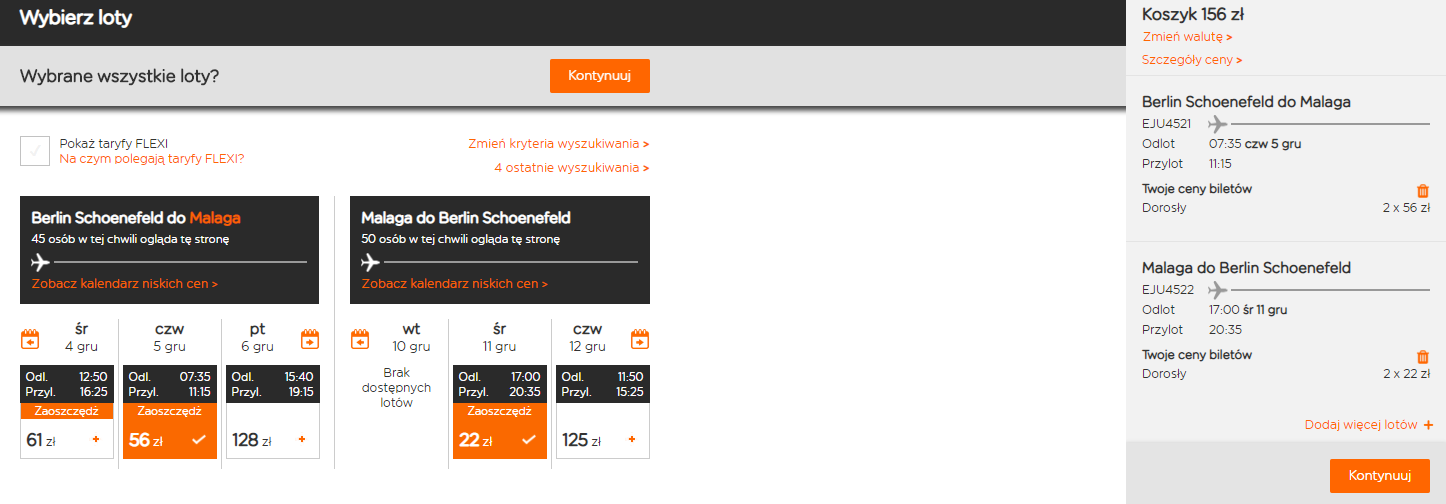The image size is (1446, 504).
Task: Click the 'Koszyk 156 zł' basket heading
Action: [1193, 14]
